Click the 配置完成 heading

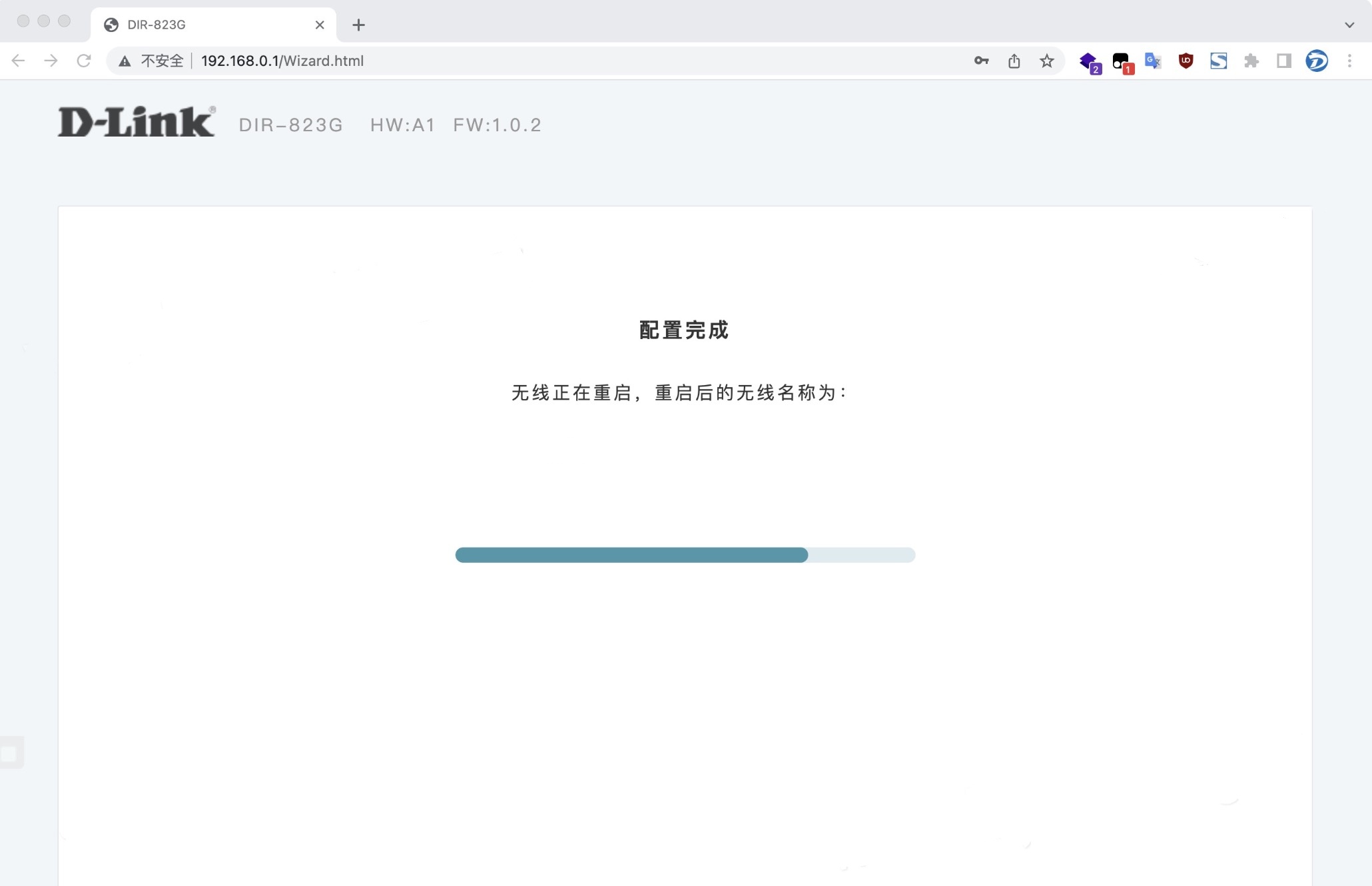[684, 330]
